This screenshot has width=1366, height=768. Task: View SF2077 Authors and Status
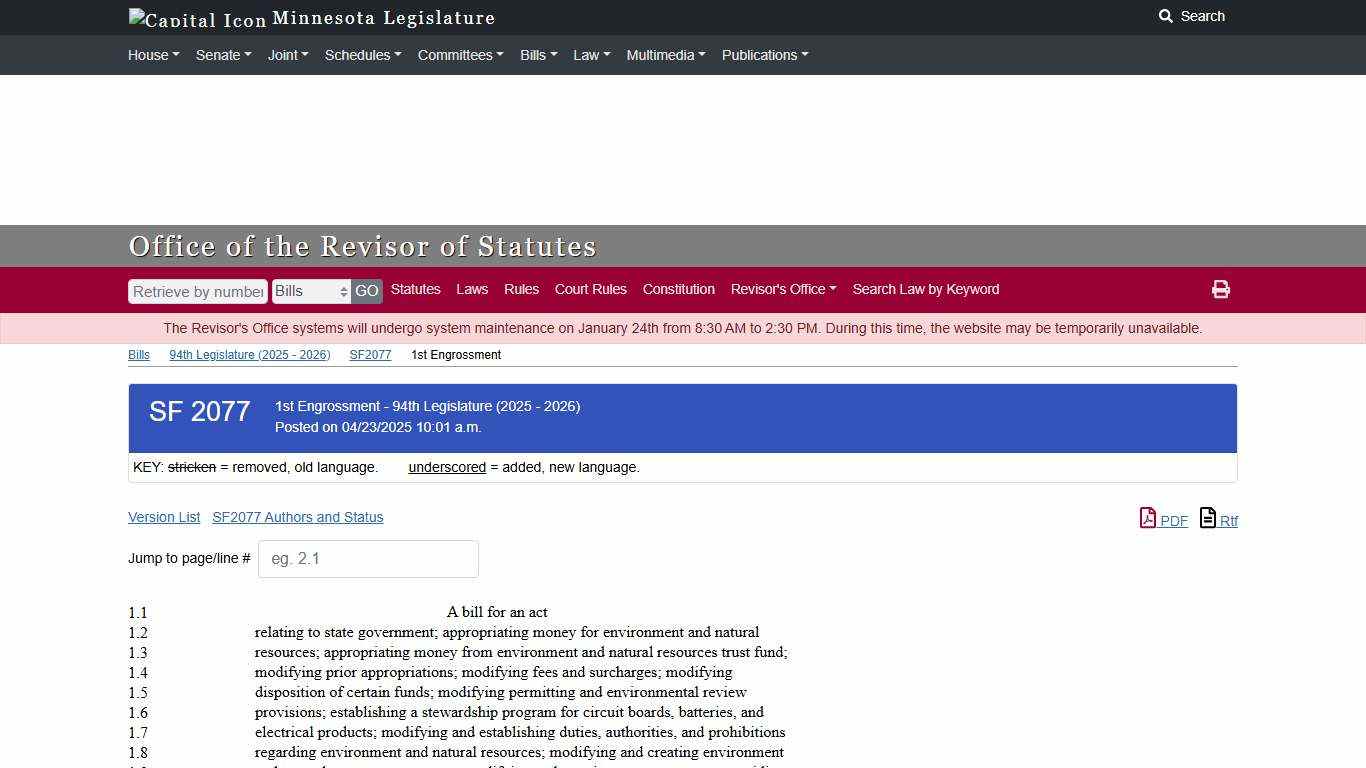tap(297, 517)
